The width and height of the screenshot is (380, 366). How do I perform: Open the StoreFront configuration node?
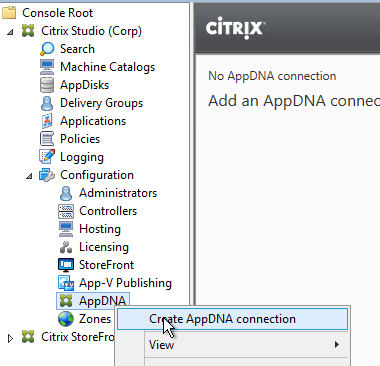point(106,265)
